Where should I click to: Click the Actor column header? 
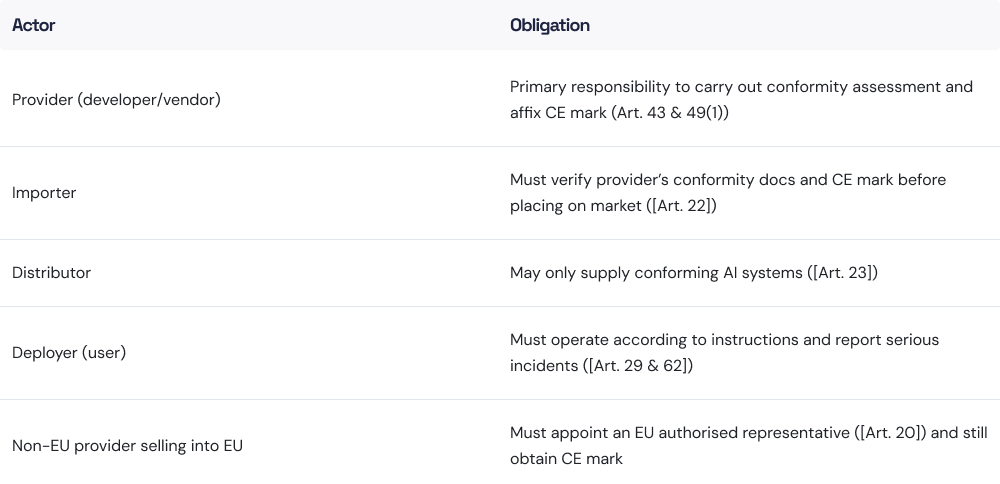click(x=33, y=25)
